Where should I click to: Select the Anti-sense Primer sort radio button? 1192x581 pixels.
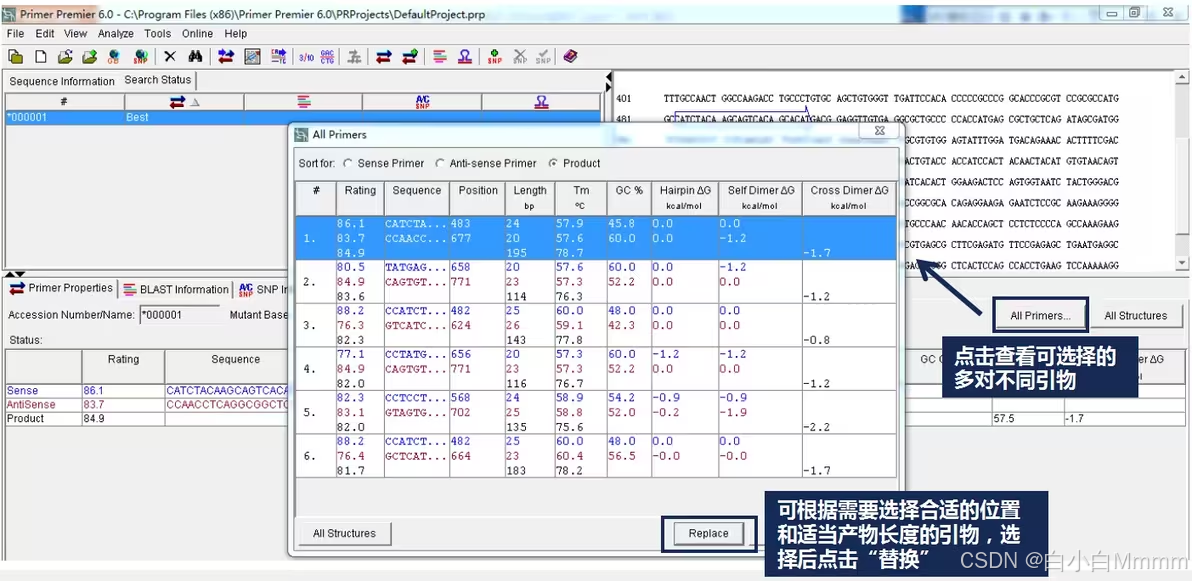440,164
